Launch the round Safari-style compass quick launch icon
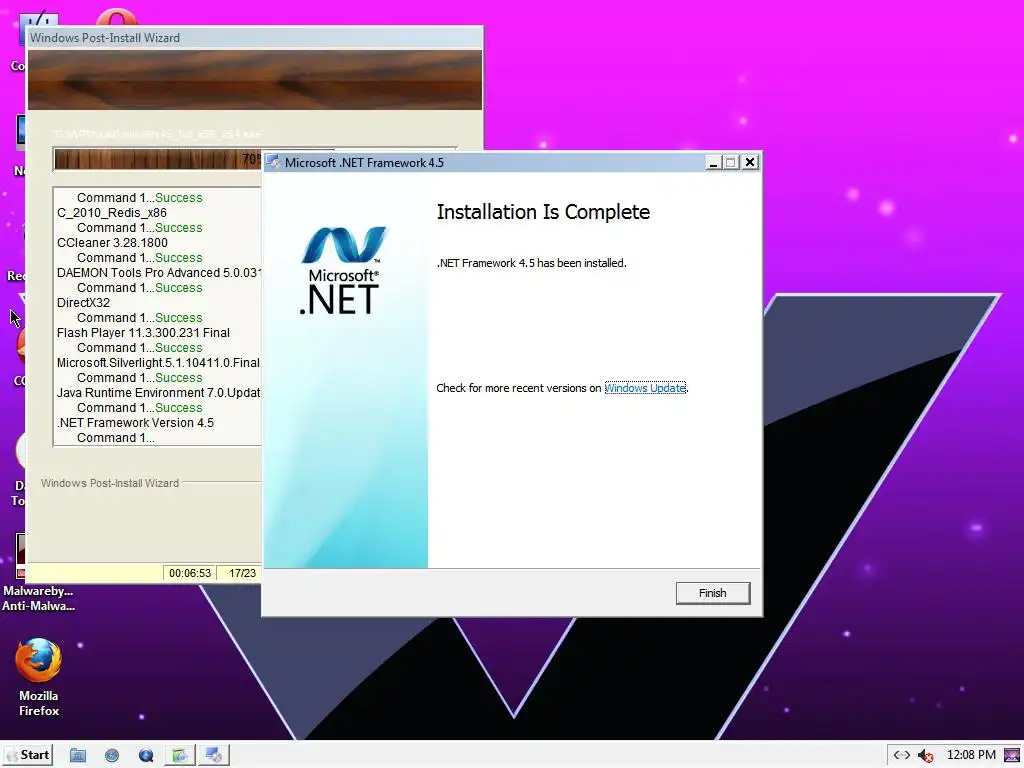 112,756
